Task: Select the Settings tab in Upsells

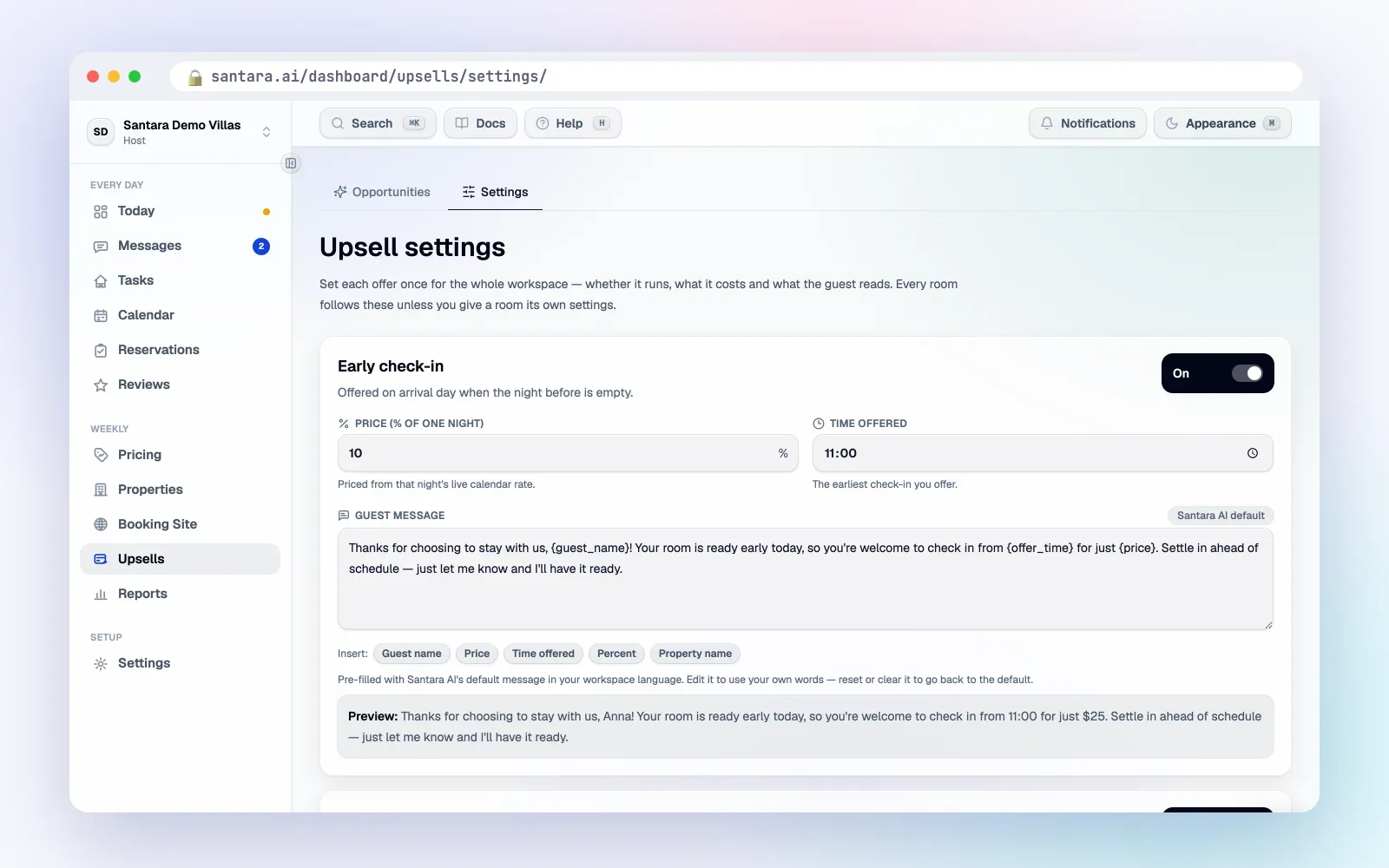Action: 495,192
